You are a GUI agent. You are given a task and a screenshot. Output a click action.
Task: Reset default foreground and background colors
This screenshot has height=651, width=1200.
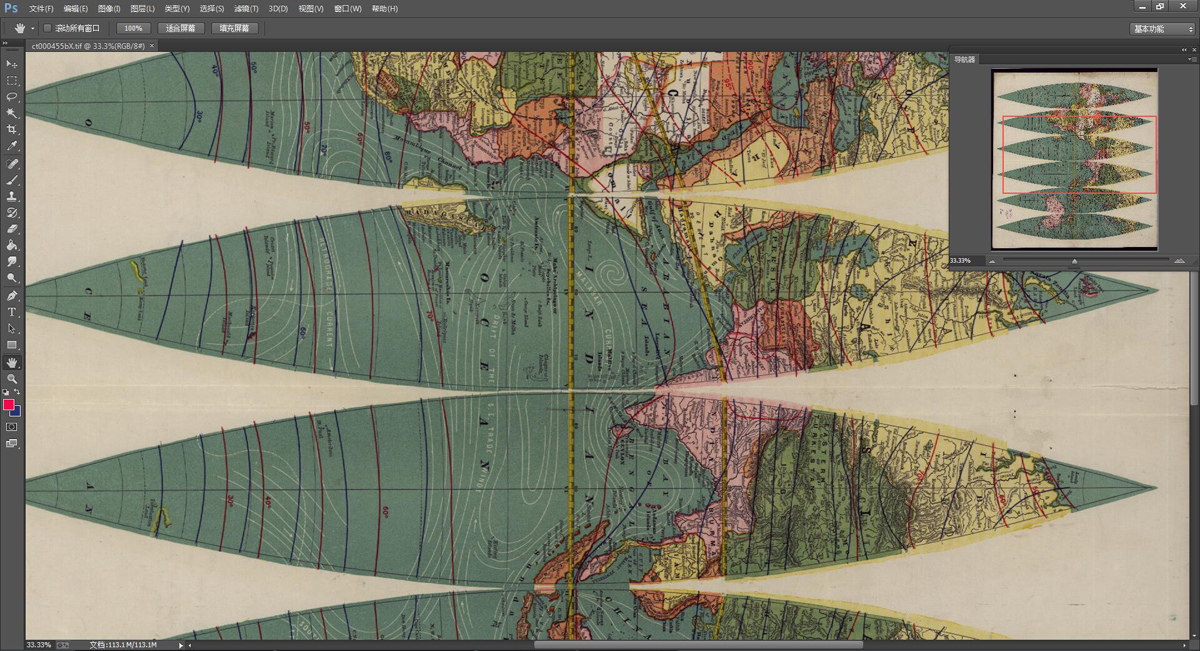7,392
